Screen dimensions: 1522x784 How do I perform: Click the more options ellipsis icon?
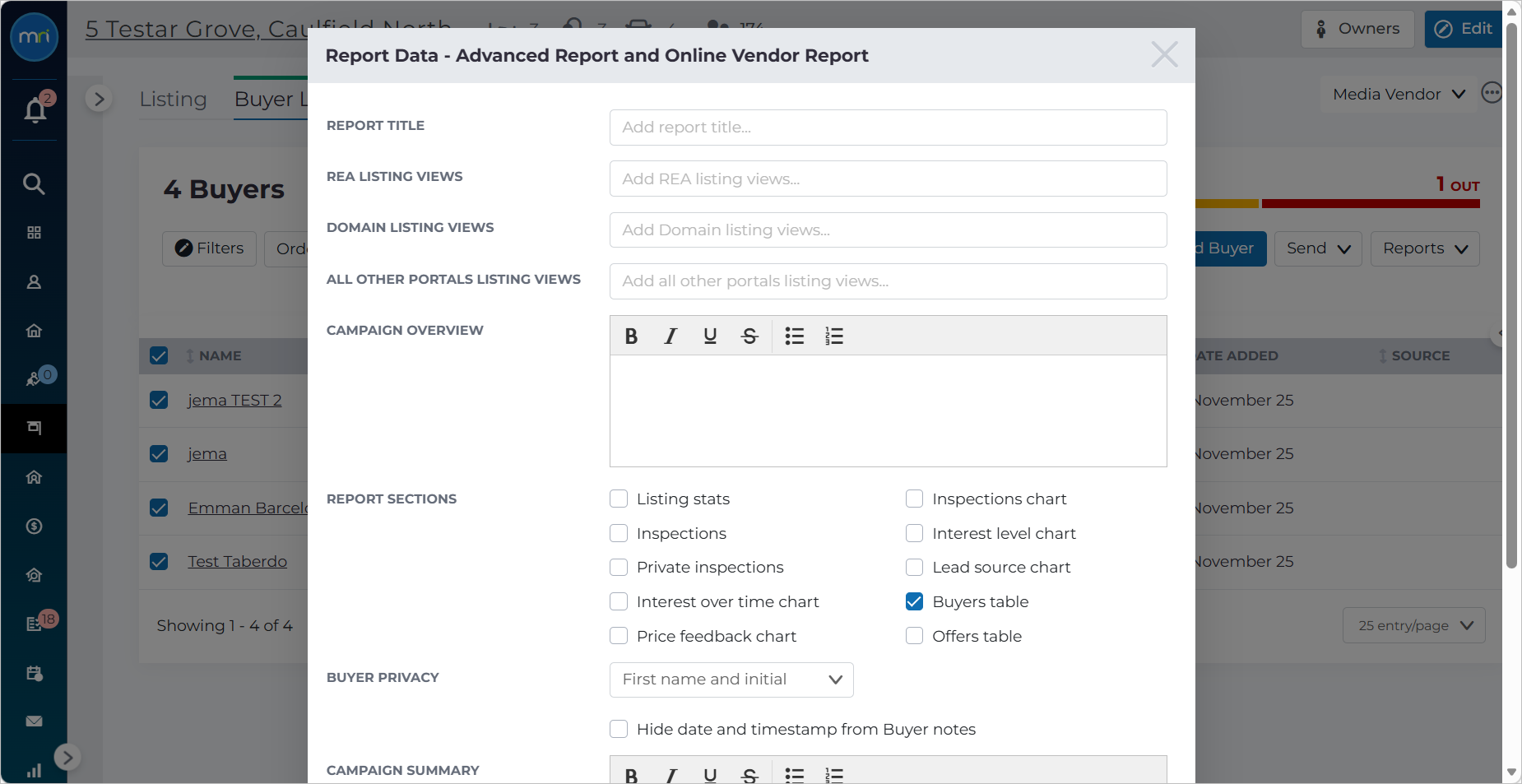(x=1491, y=93)
